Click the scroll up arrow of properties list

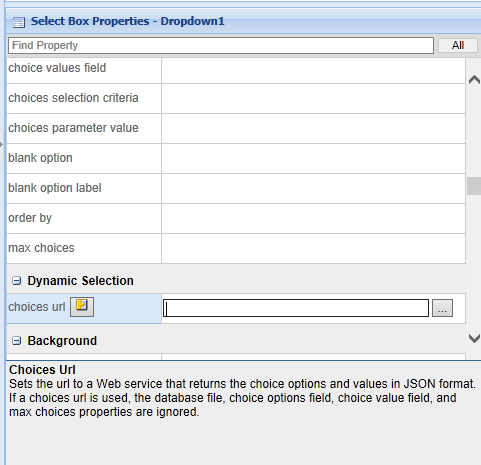[x=474, y=80]
